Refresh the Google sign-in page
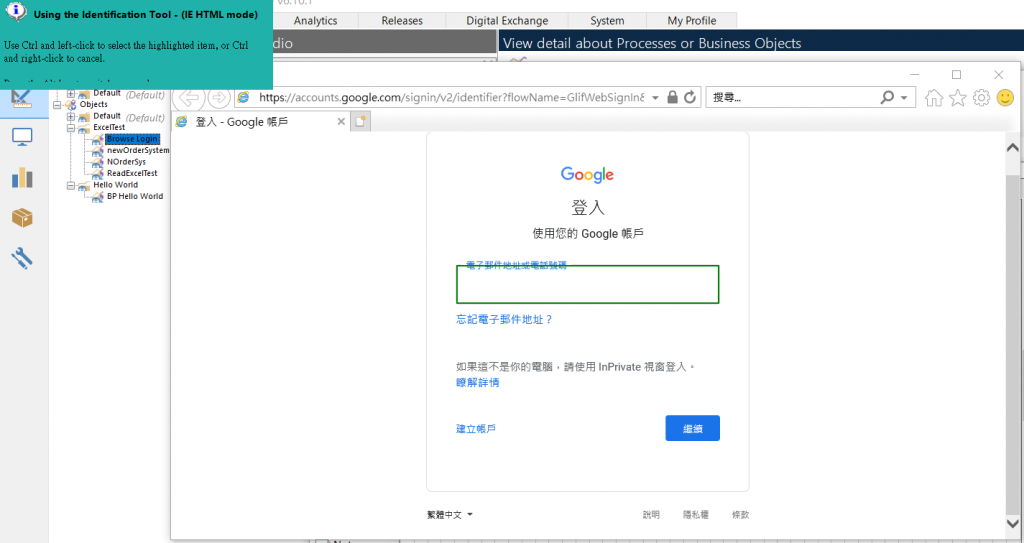This screenshot has height=543, width=1024. pyautogui.click(x=690, y=97)
